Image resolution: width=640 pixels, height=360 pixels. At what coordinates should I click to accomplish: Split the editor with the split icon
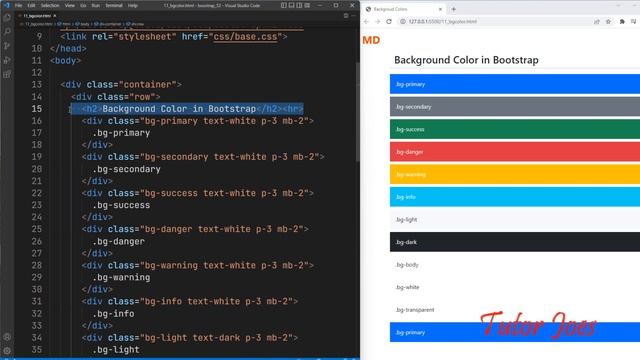pos(346,16)
